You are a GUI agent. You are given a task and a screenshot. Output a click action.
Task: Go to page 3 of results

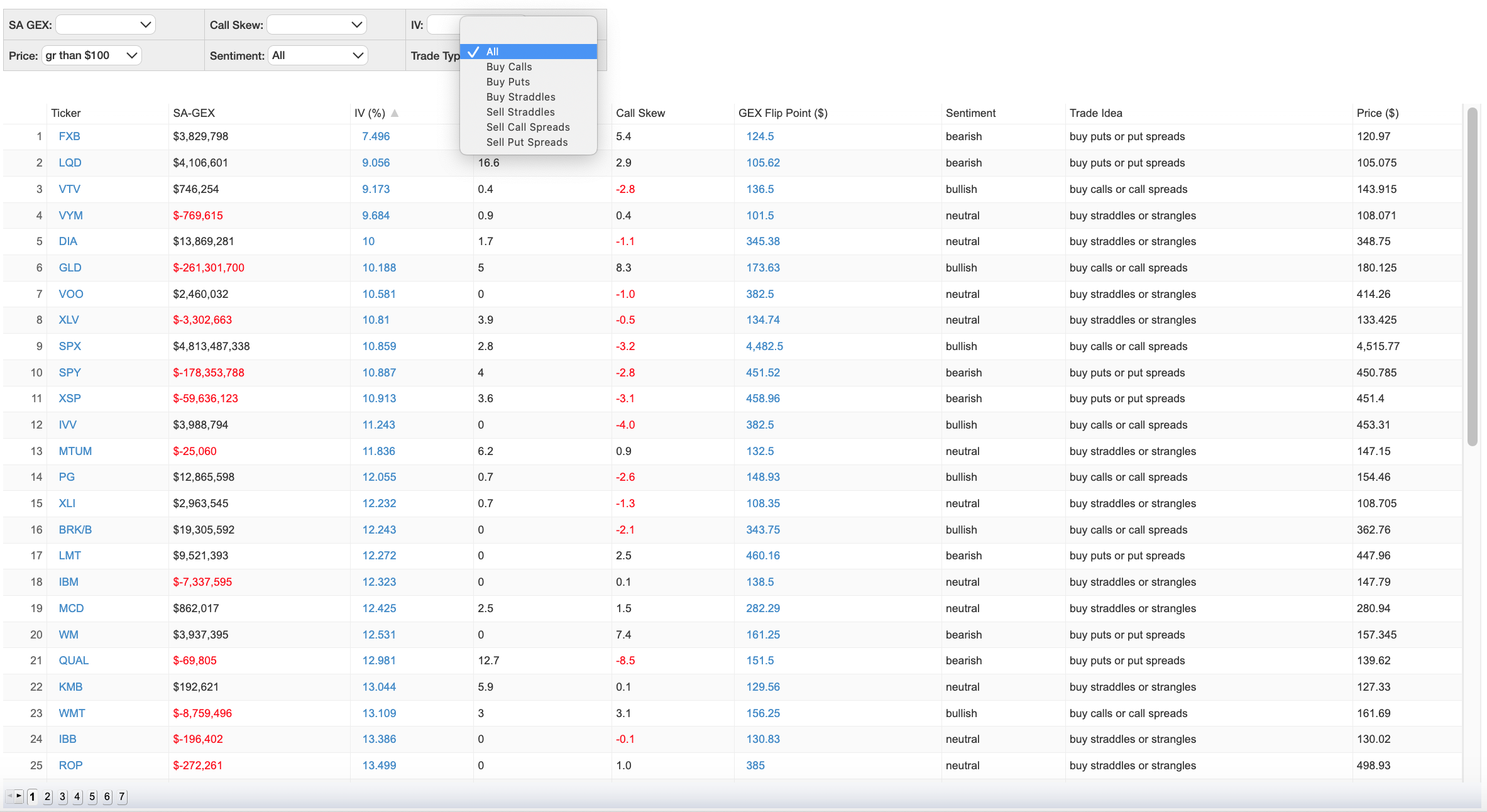pos(62,797)
